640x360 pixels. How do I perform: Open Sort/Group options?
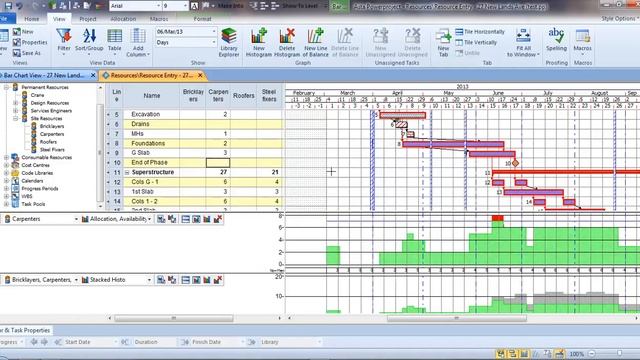[x=89, y=42]
